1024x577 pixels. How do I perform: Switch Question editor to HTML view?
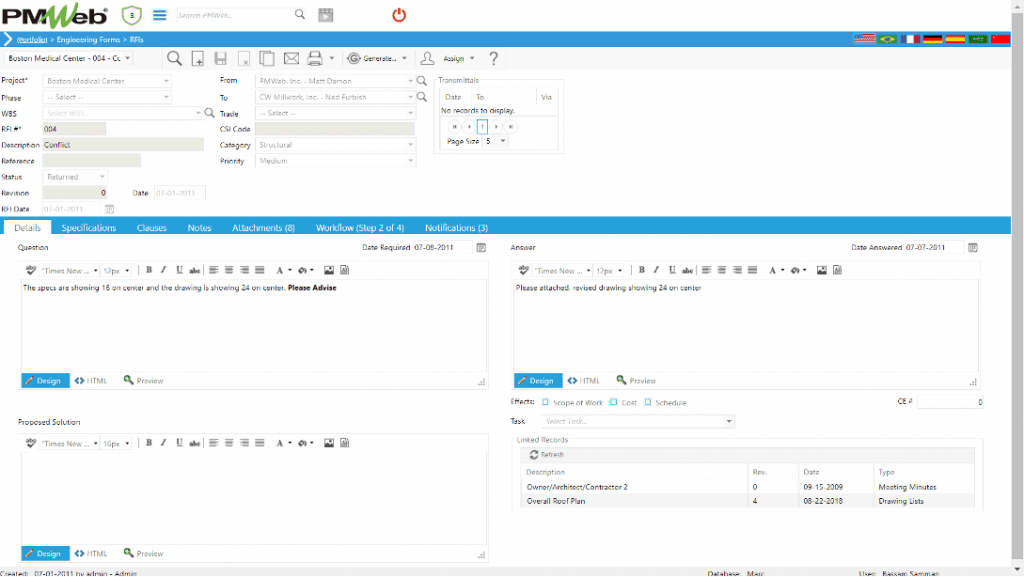click(91, 381)
